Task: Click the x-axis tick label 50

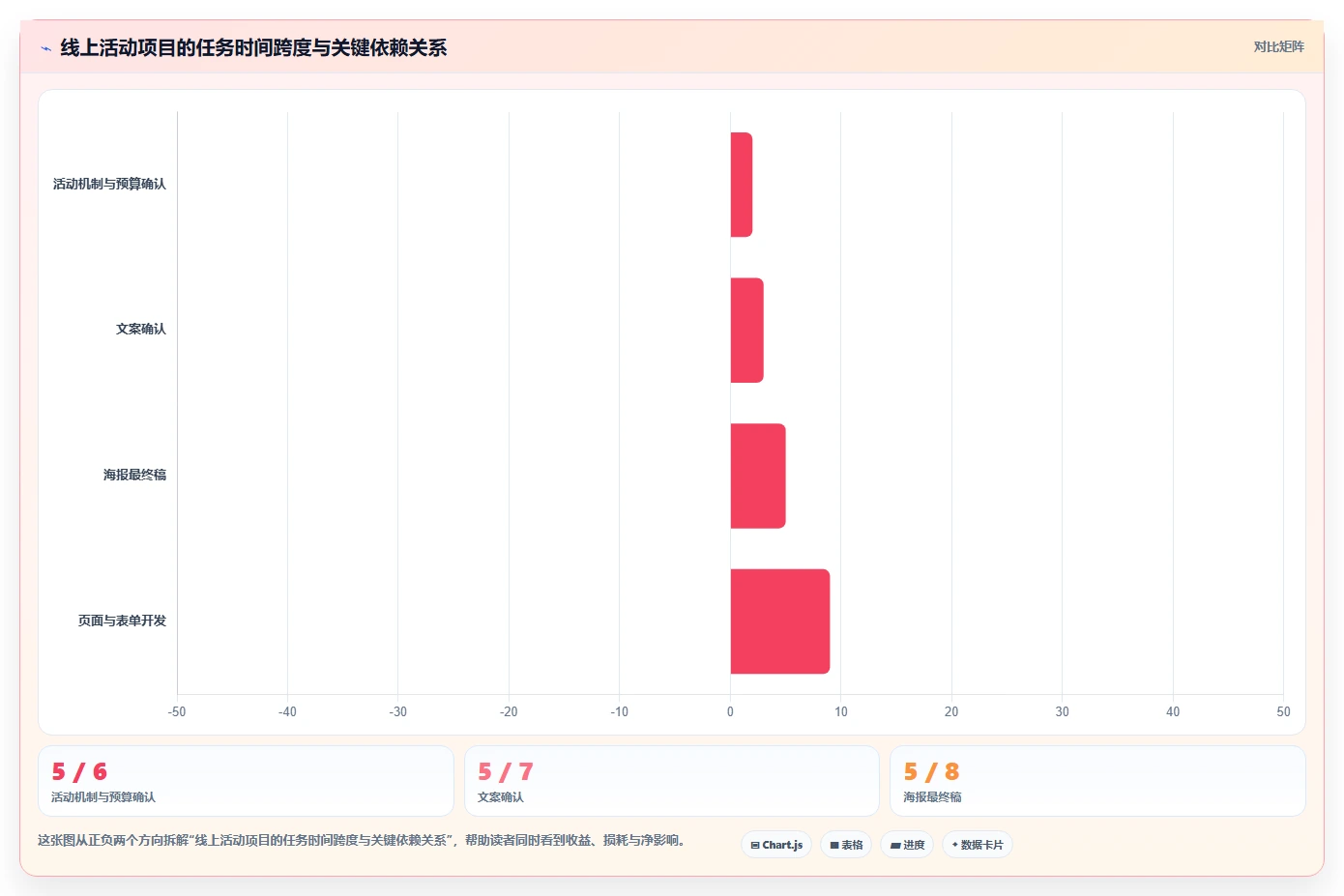Action: (x=1283, y=711)
